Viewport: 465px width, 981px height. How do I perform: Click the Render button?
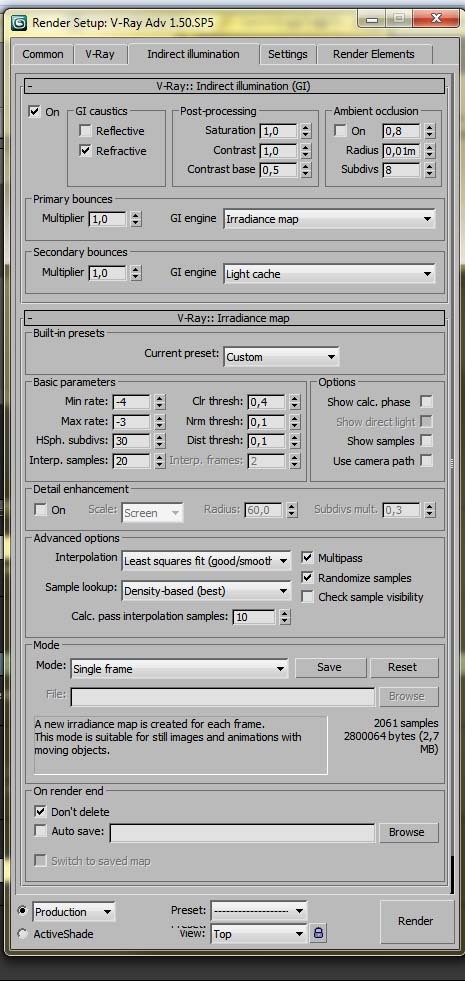416,921
